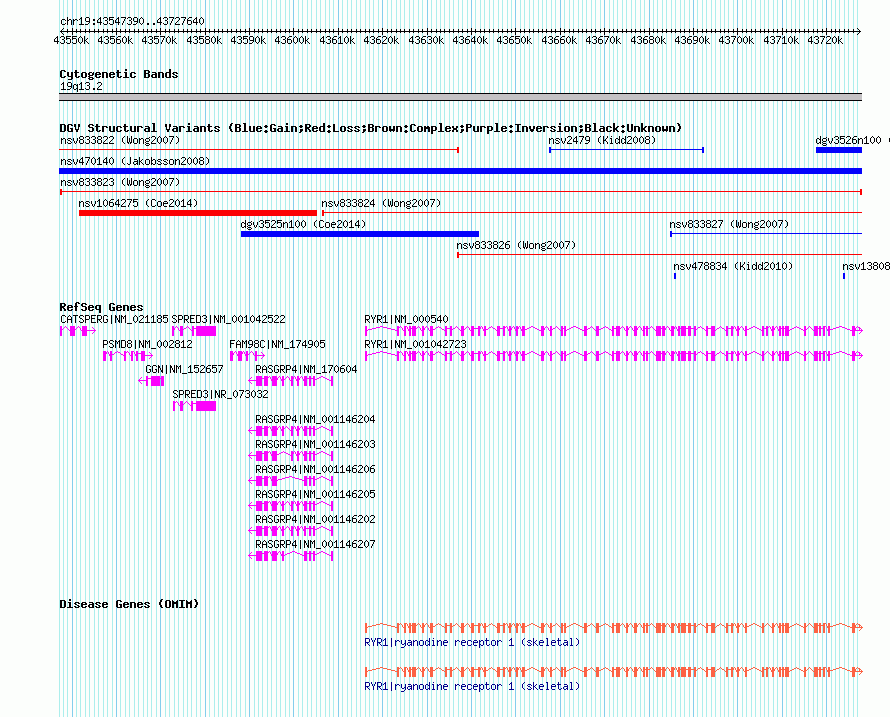Image resolution: width=890 pixels, height=717 pixels.
Task: Click the gray 19q13.2 cytogenetic band bar
Action: pyautogui.click(x=460, y=97)
